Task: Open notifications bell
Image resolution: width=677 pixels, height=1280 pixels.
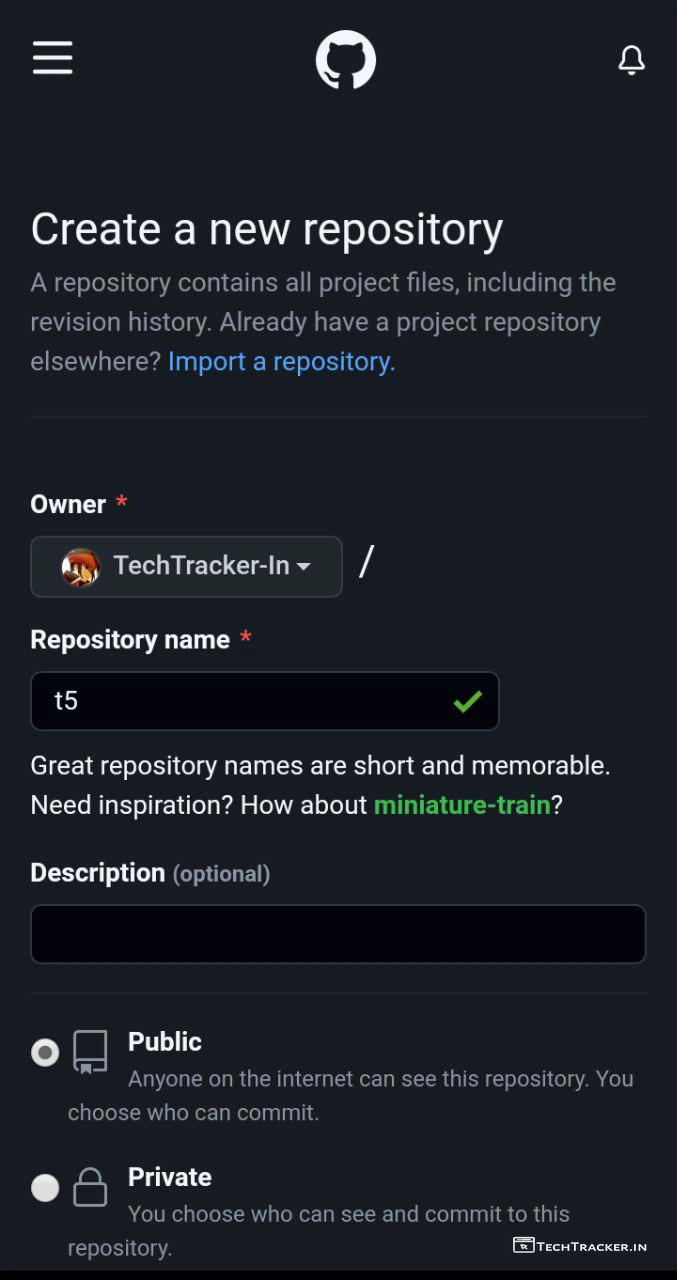Action: tap(631, 60)
